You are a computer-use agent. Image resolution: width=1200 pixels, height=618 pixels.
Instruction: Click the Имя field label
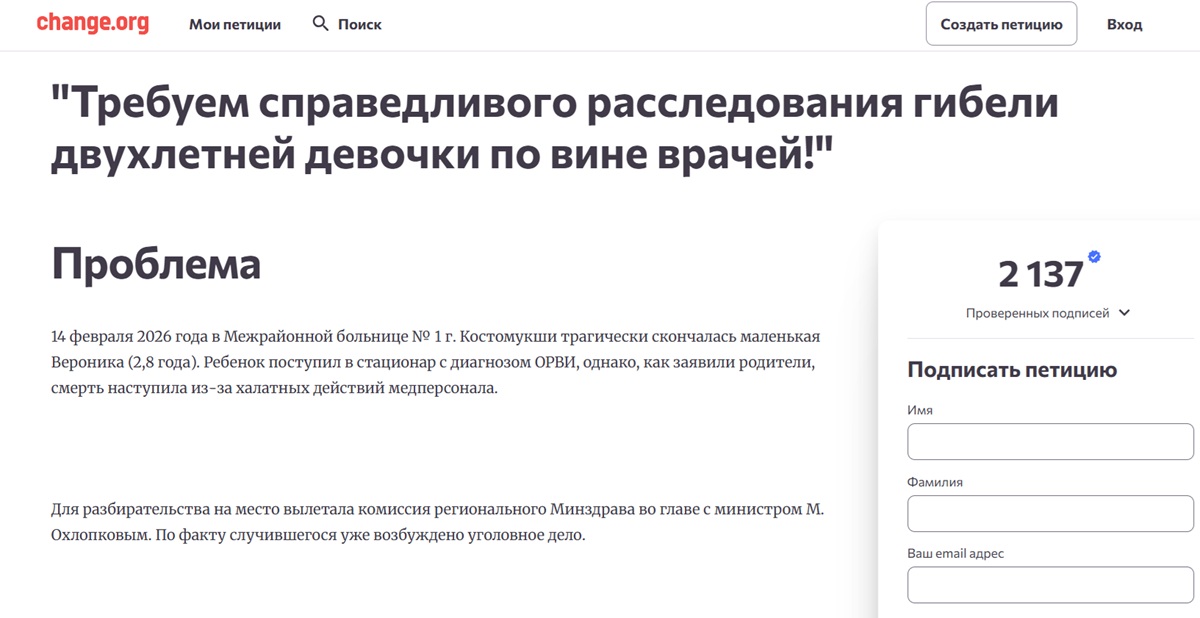pyautogui.click(x=920, y=410)
